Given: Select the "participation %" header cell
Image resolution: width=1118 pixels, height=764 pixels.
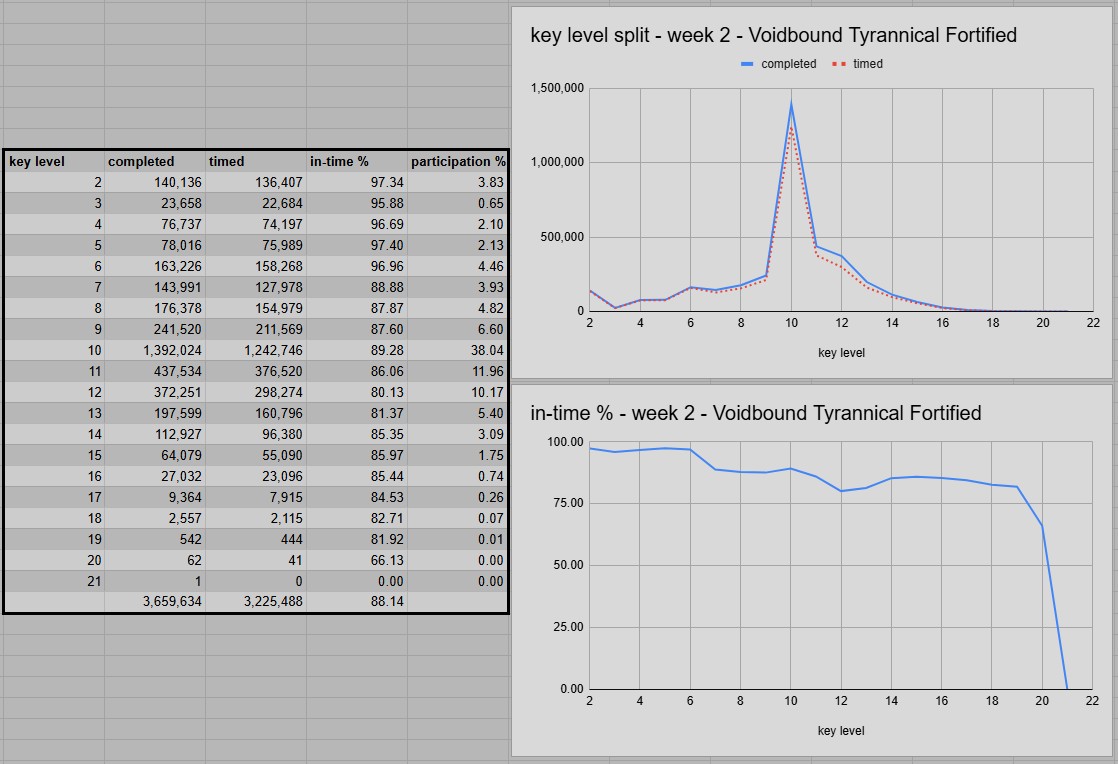Looking at the screenshot, I should (x=457, y=161).
